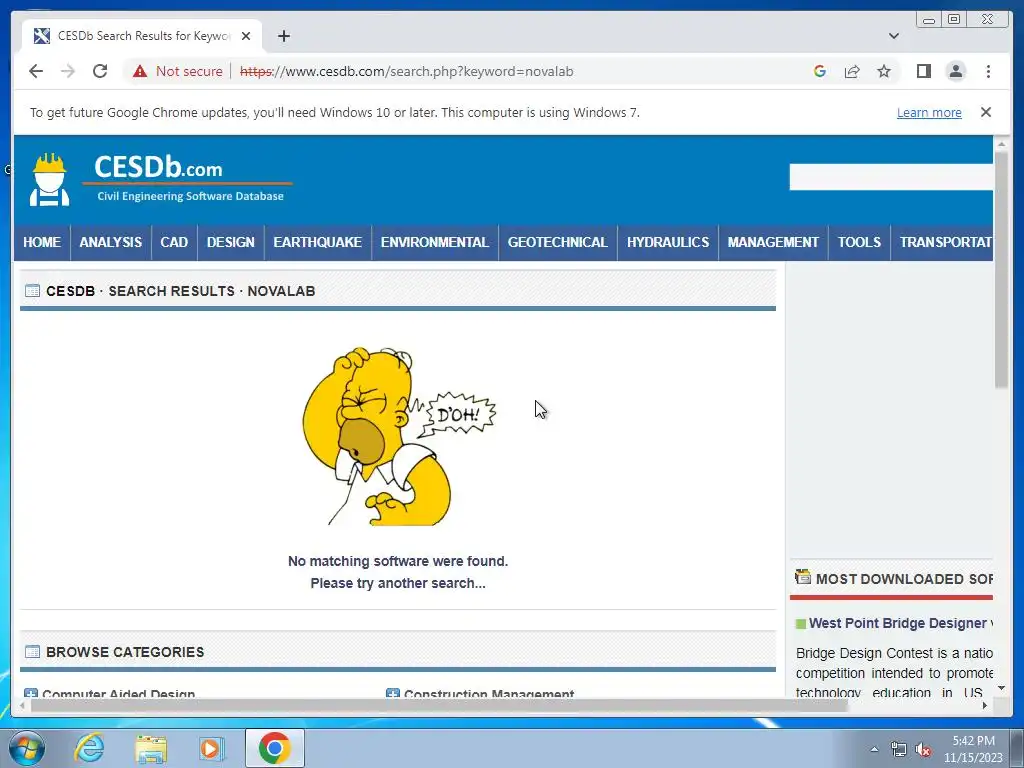The image size is (1024, 768).
Task: Dismiss the Chrome update notification bar
Action: click(x=986, y=112)
